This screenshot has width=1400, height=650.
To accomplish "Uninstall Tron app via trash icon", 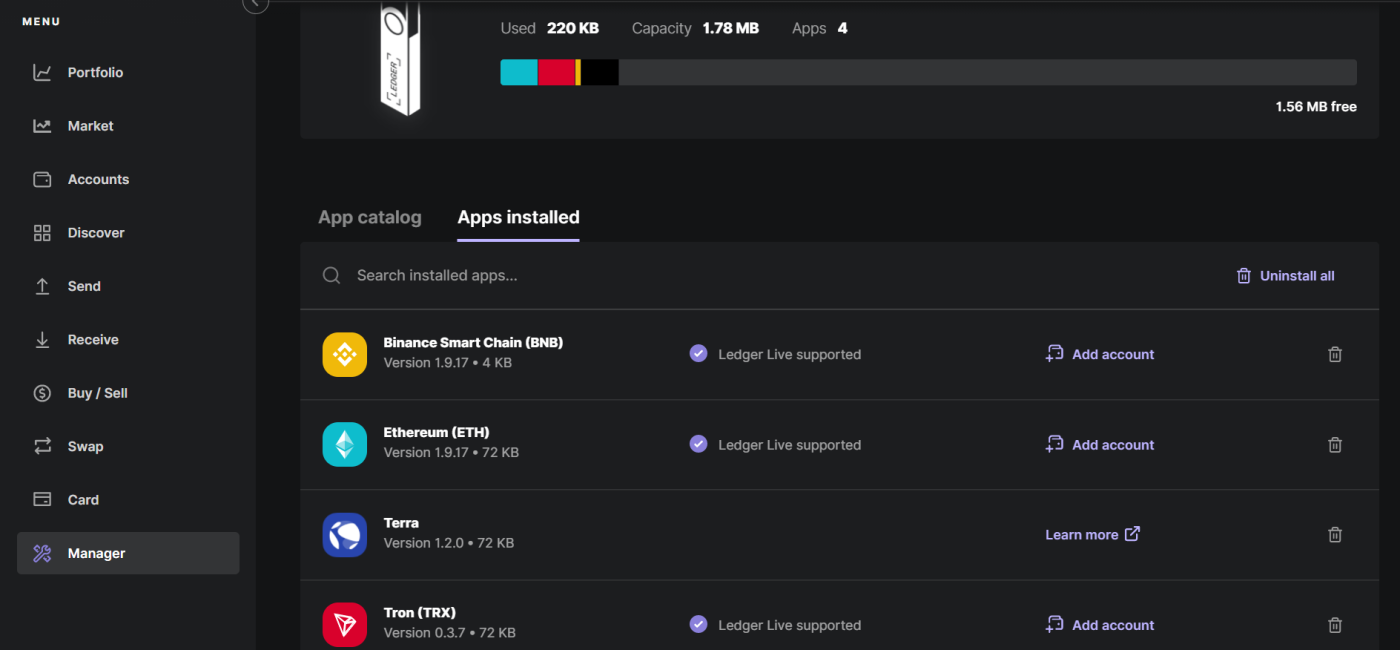I will tap(1335, 625).
